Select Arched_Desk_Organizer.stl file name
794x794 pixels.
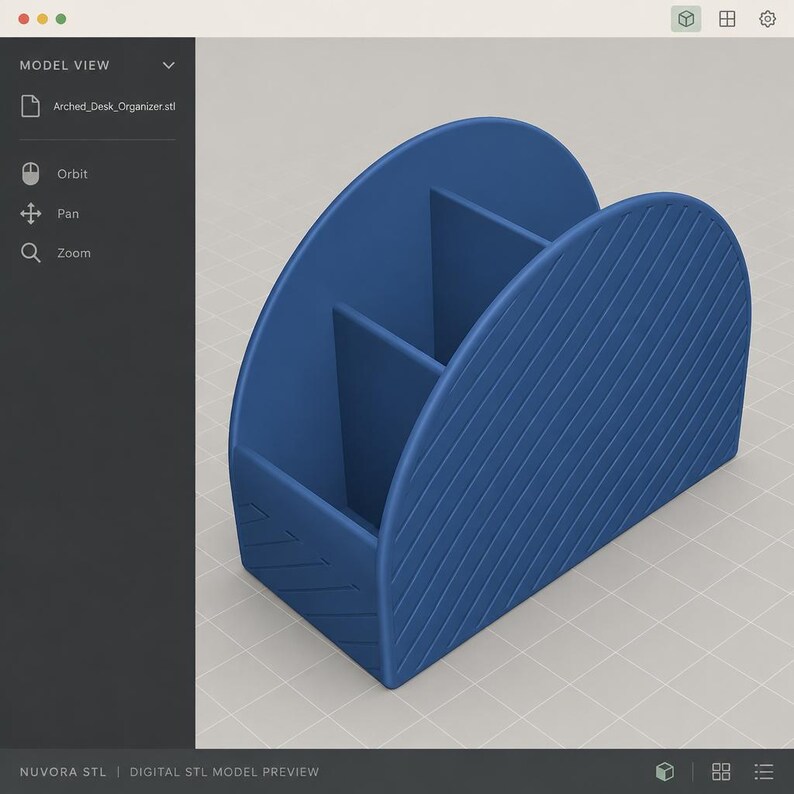coord(114,106)
